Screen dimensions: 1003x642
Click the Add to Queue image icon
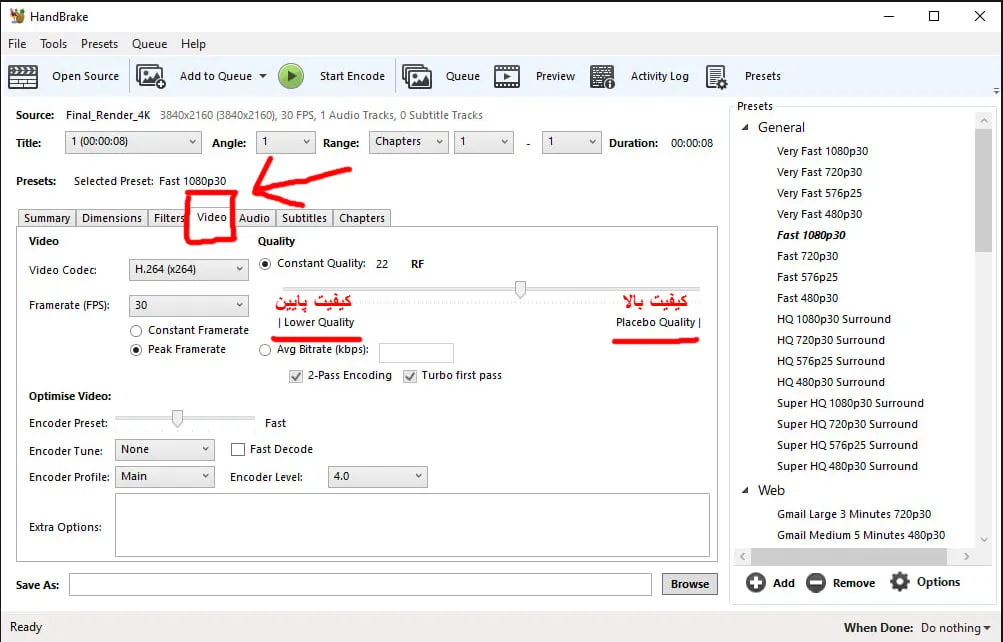(x=151, y=76)
